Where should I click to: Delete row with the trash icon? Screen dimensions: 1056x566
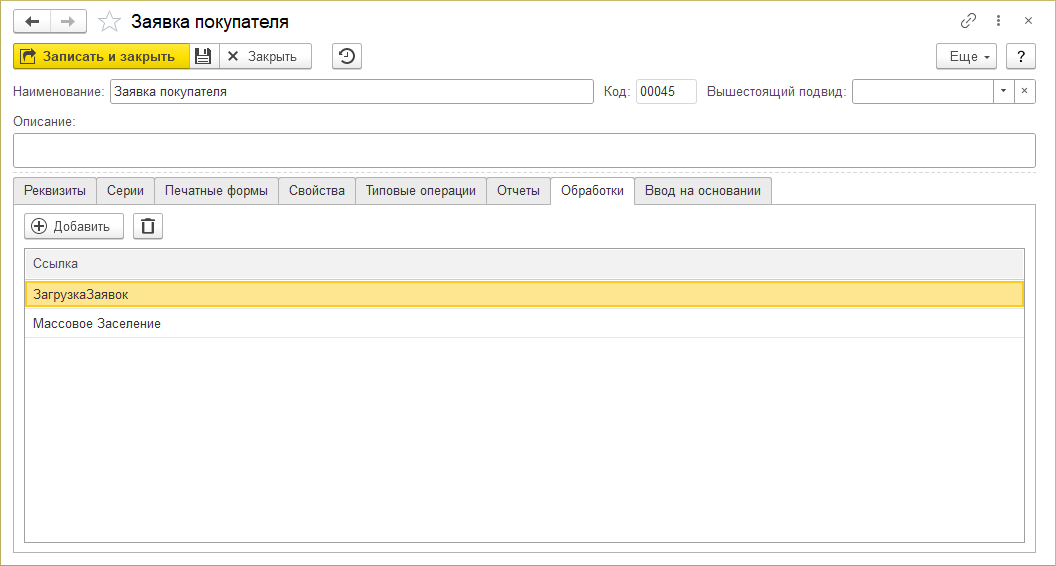[148, 226]
